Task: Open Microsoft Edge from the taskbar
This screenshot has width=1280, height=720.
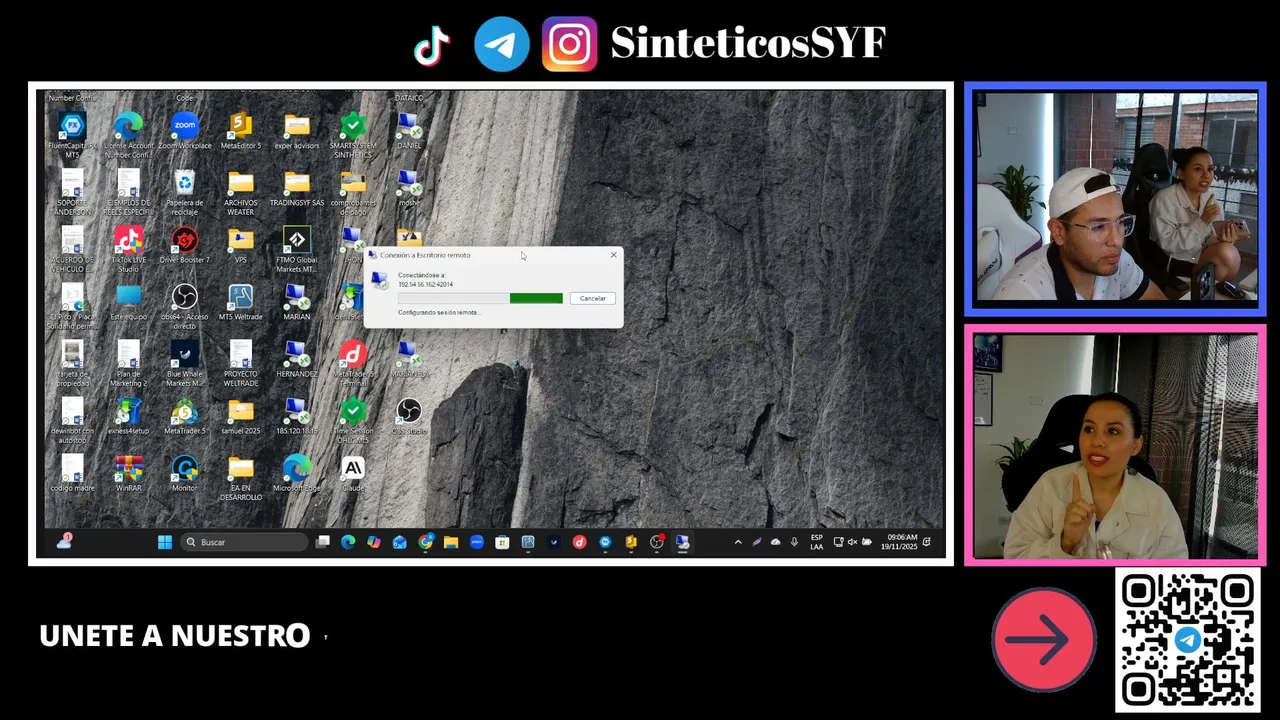Action: [348, 542]
